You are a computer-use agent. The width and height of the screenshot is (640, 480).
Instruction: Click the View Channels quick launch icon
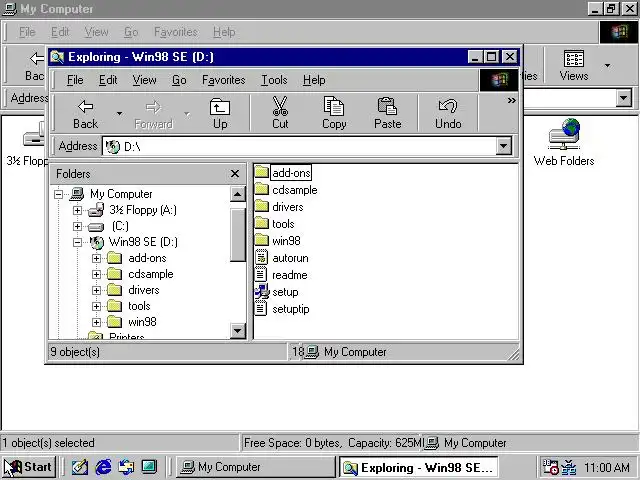[149, 467]
